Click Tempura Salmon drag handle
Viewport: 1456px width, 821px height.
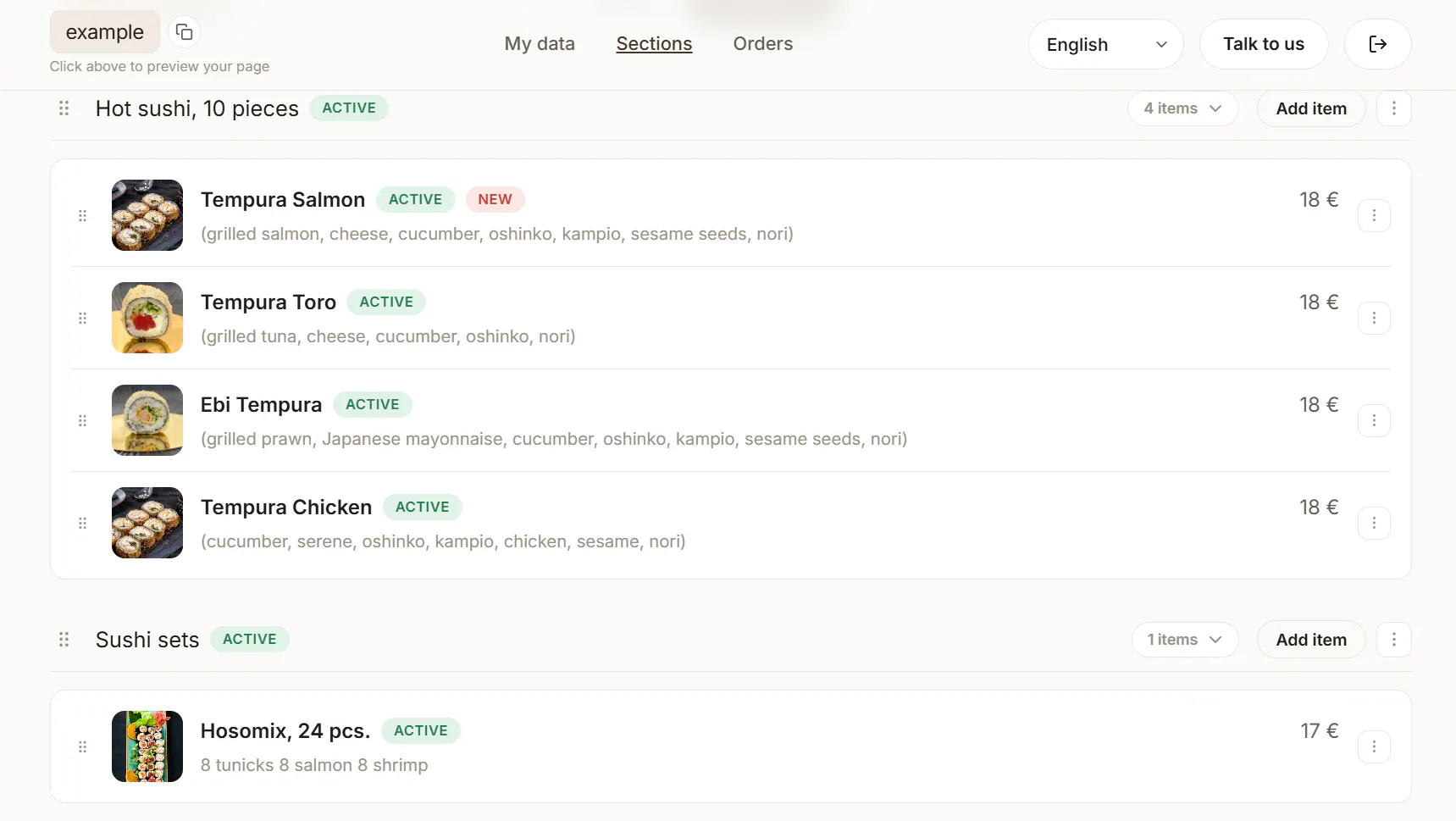82,216
